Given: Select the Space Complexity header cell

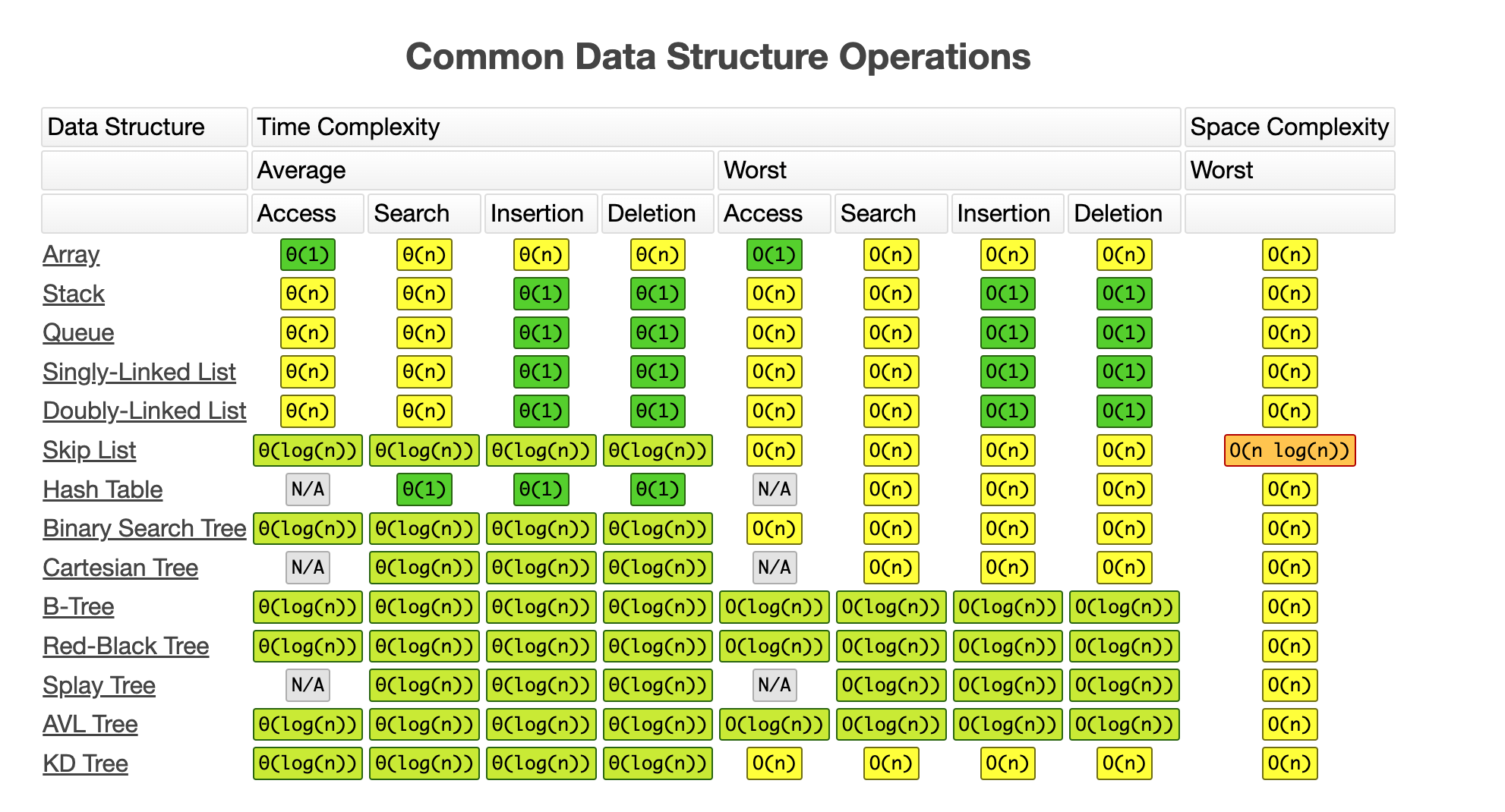Looking at the screenshot, I should (x=1289, y=127).
